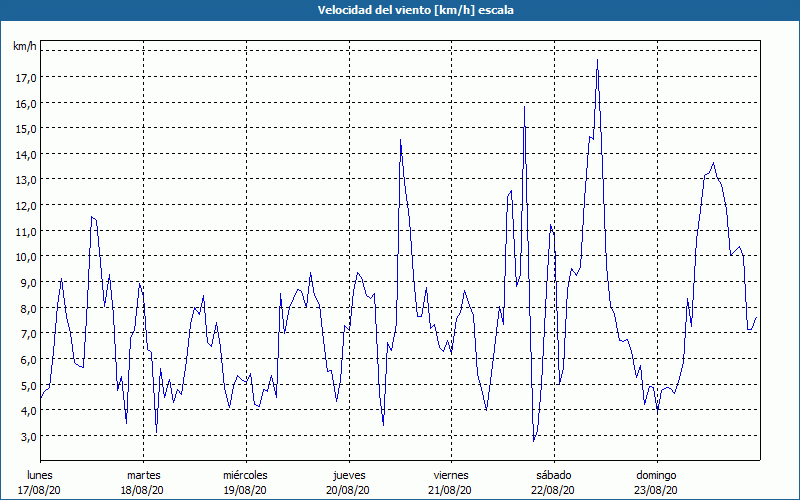Click the 5,0 y-axis value

pyautogui.click(x=28, y=385)
